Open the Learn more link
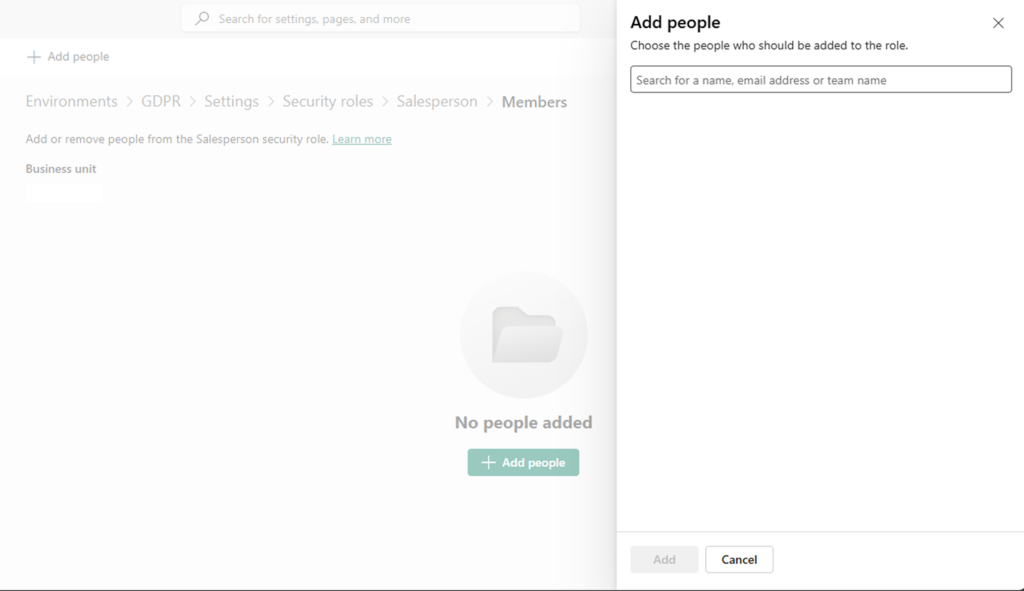This screenshot has height=591, width=1024. (x=361, y=139)
